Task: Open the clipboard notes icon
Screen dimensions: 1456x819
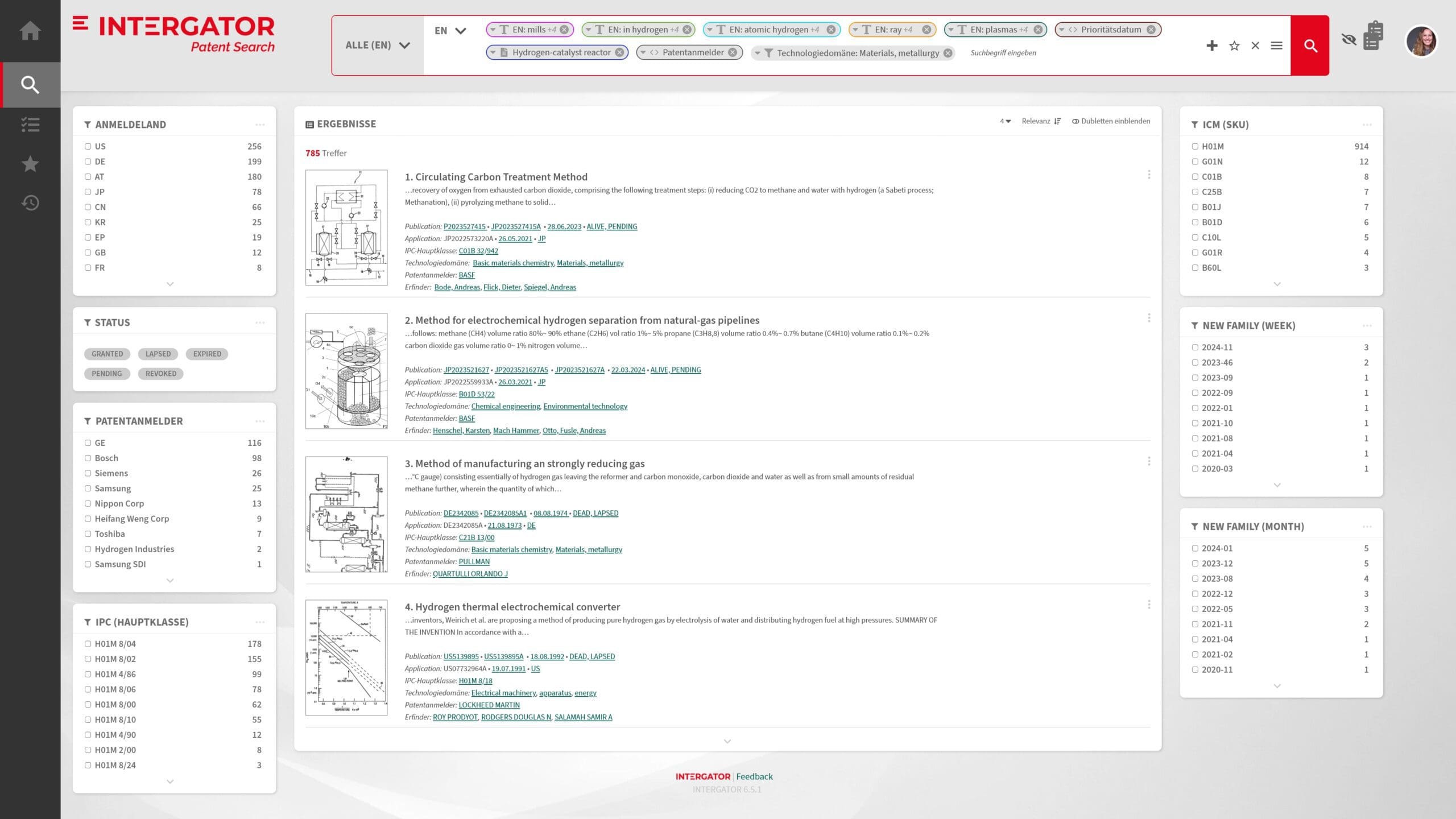Action: click(x=1373, y=35)
